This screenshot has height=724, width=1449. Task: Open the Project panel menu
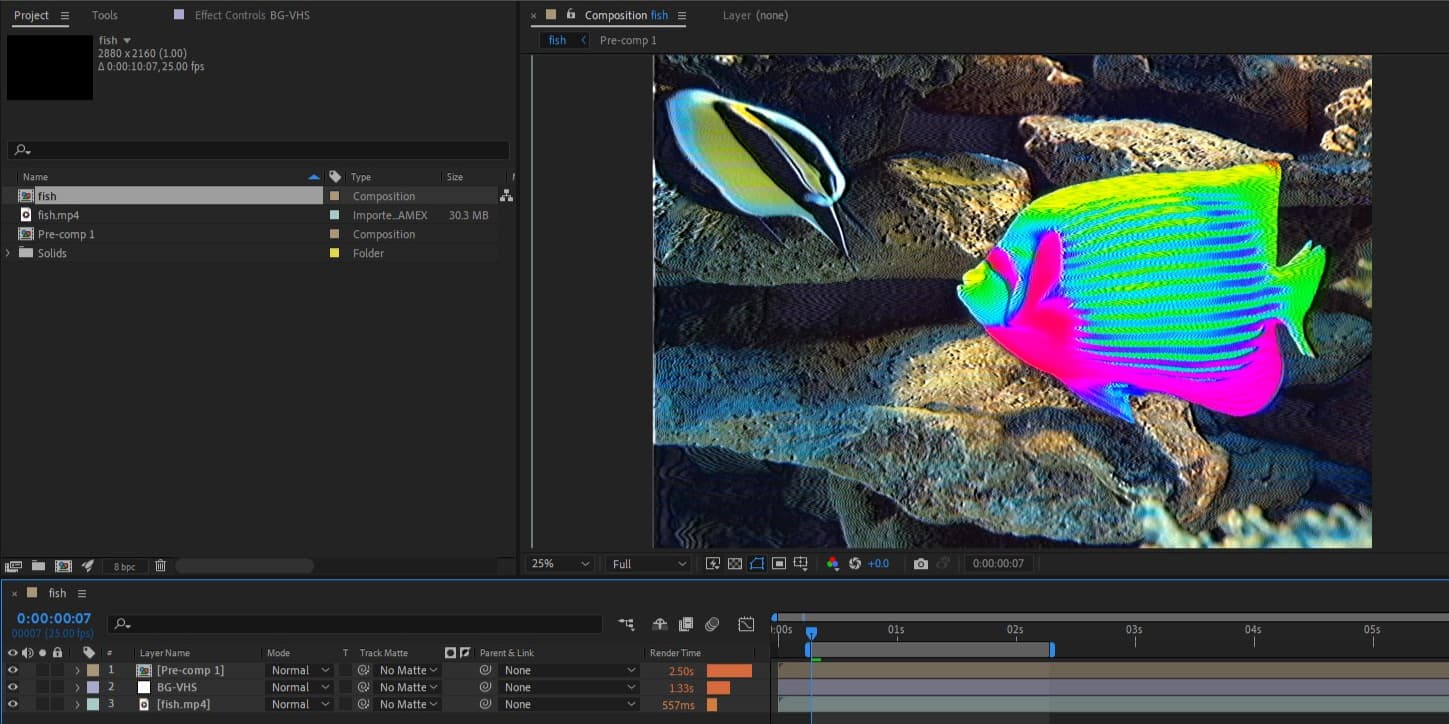pyautogui.click(x=65, y=15)
